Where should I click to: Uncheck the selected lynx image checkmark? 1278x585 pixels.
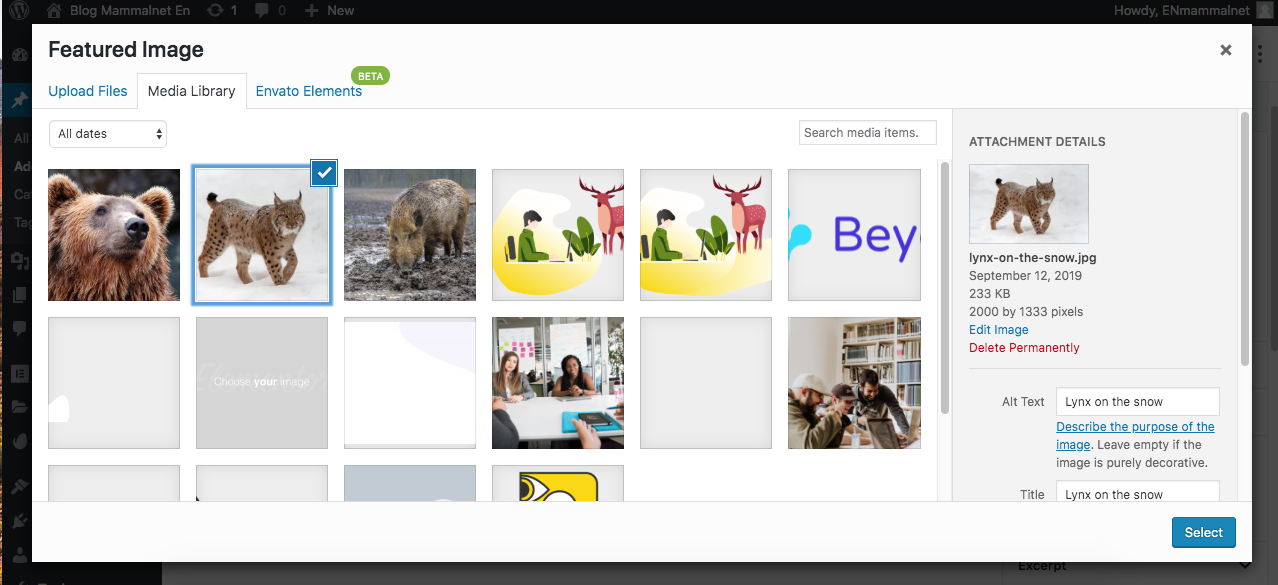323,173
